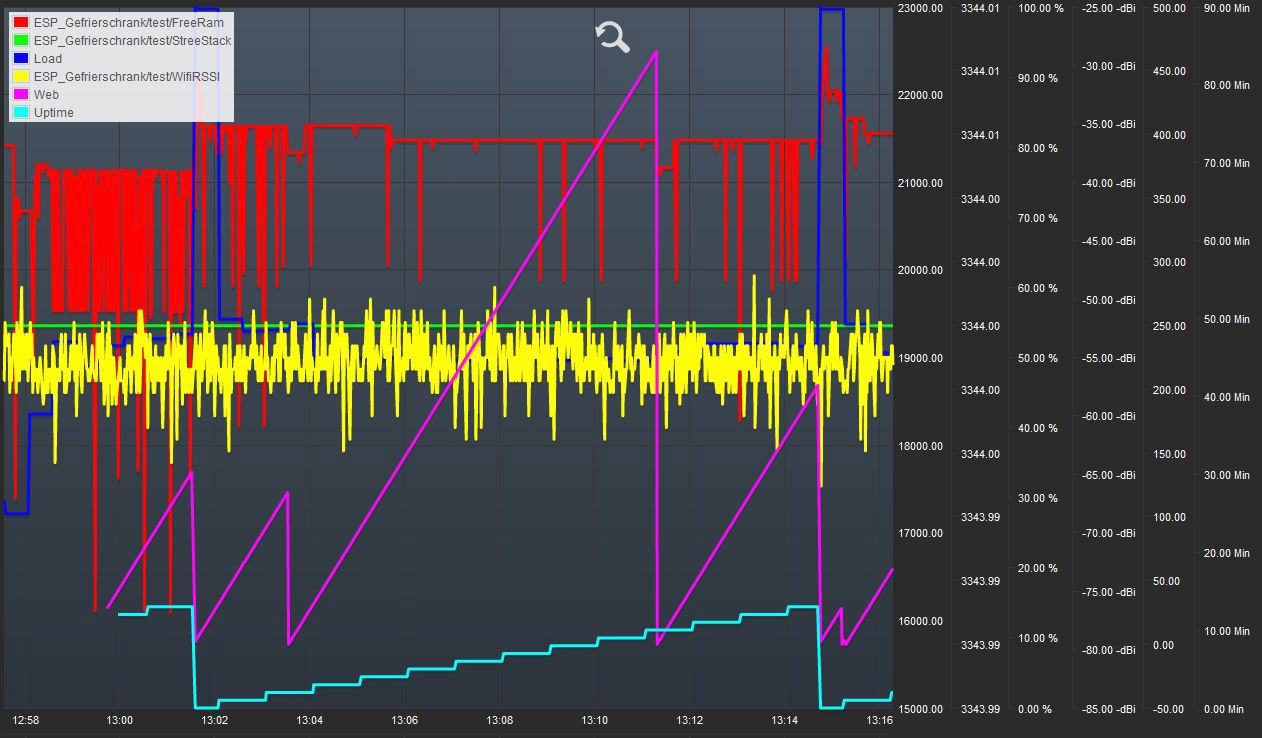
Task: Click the 20.00 Min axis label
Action: 1226,553
